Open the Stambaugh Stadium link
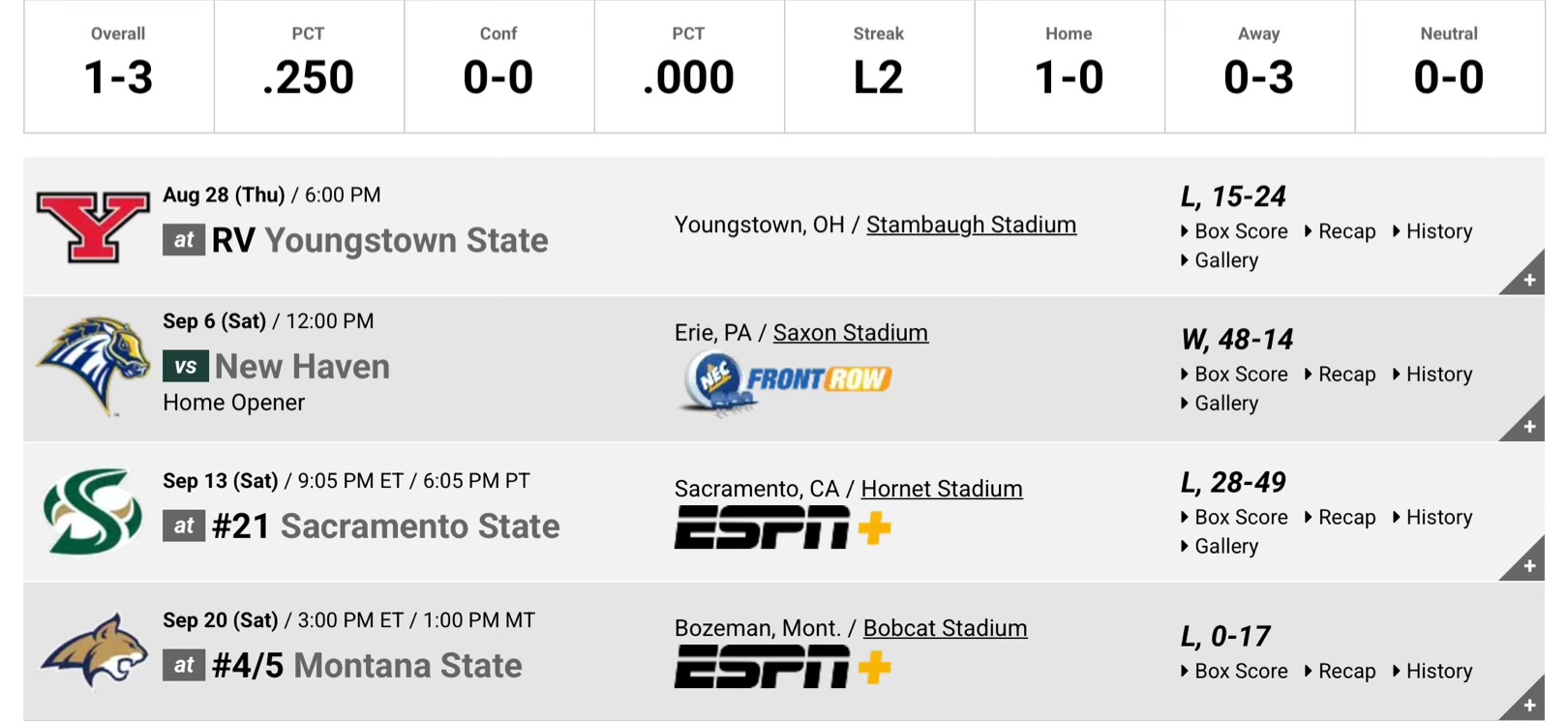 [971, 225]
